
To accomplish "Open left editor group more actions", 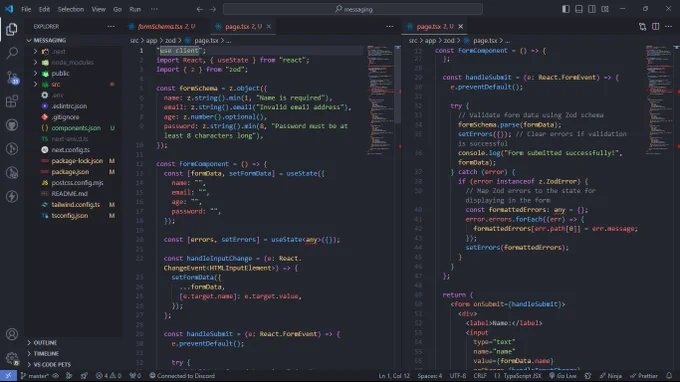I will [390, 26].
